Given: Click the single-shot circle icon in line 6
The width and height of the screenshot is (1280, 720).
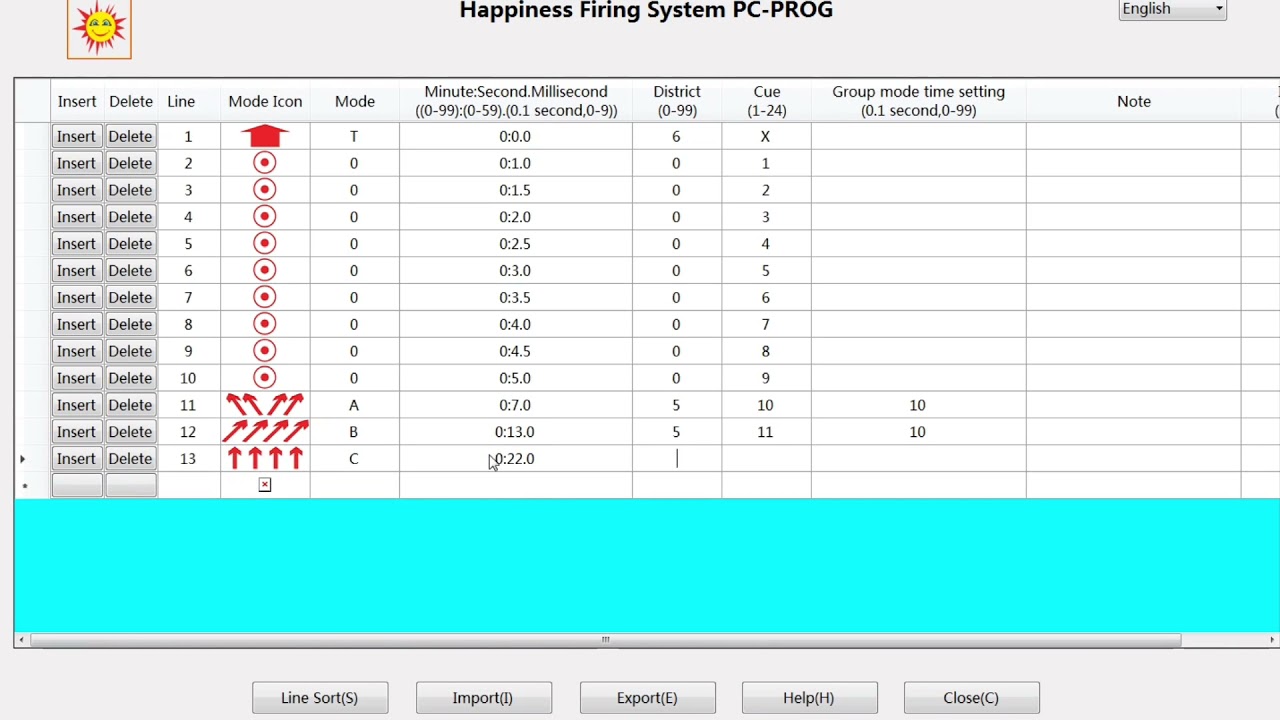Looking at the screenshot, I should 265,271.
